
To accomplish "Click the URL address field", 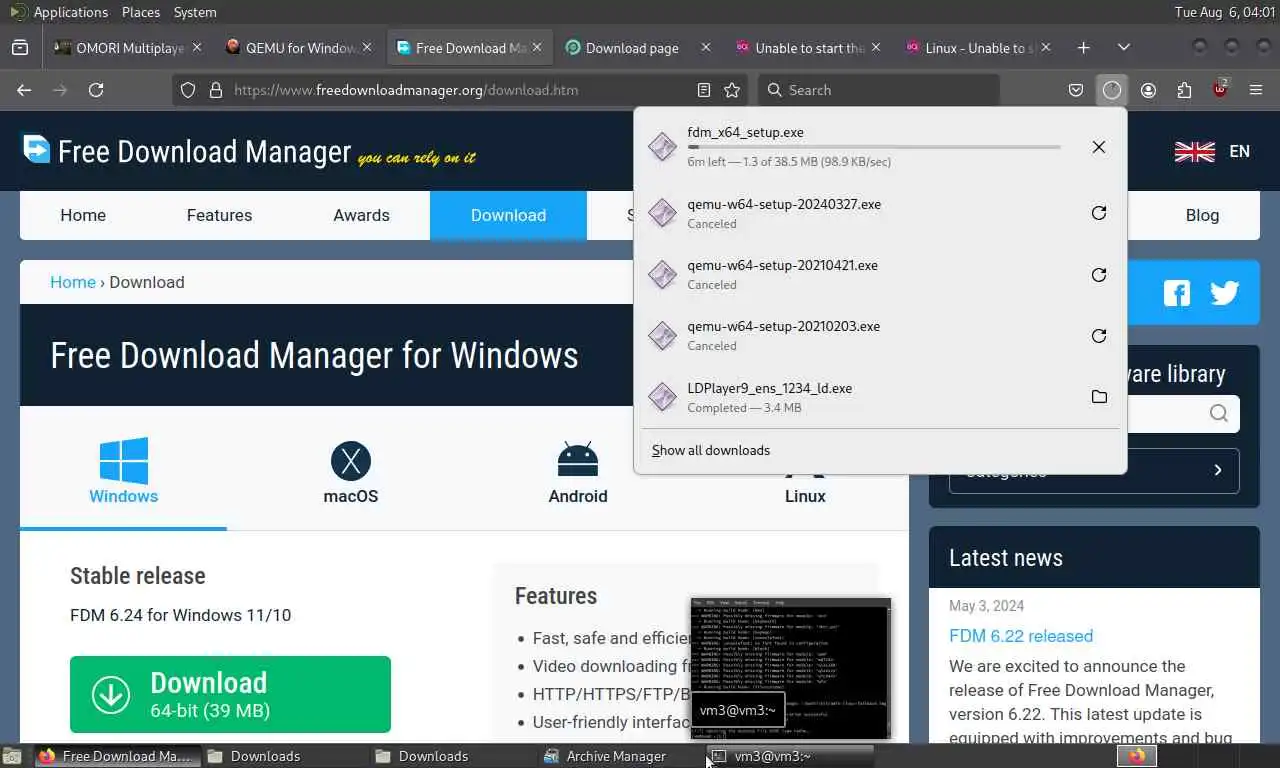I will pyautogui.click(x=460, y=90).
